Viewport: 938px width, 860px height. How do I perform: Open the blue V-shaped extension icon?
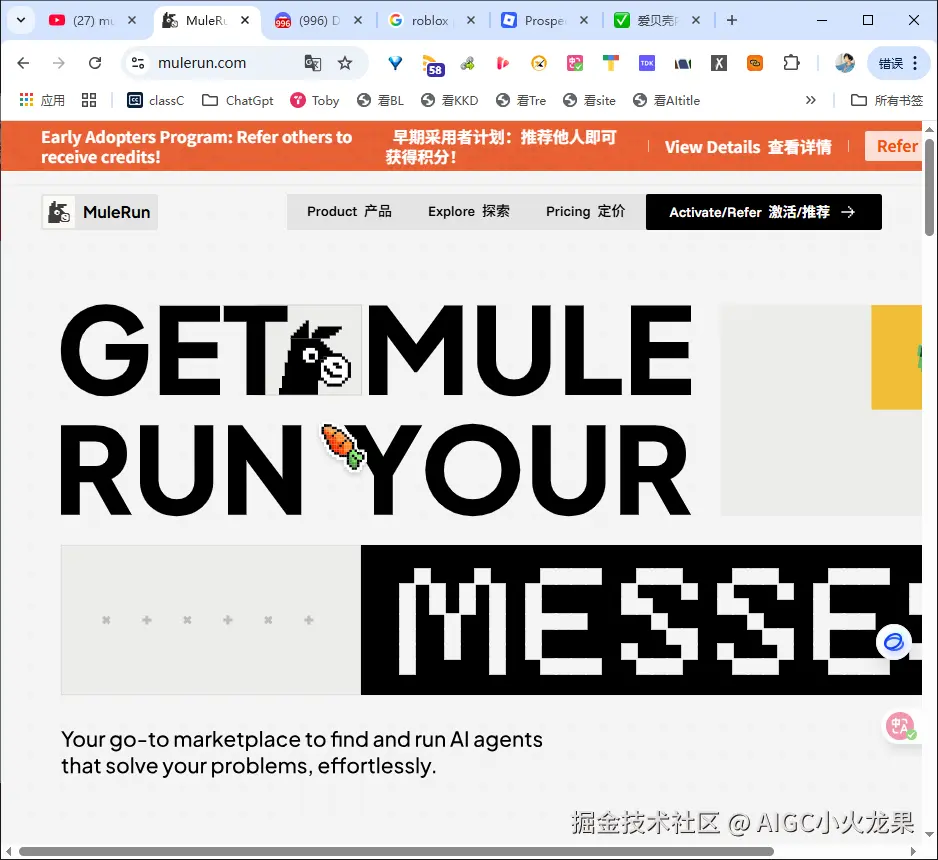tap(395, 63)
